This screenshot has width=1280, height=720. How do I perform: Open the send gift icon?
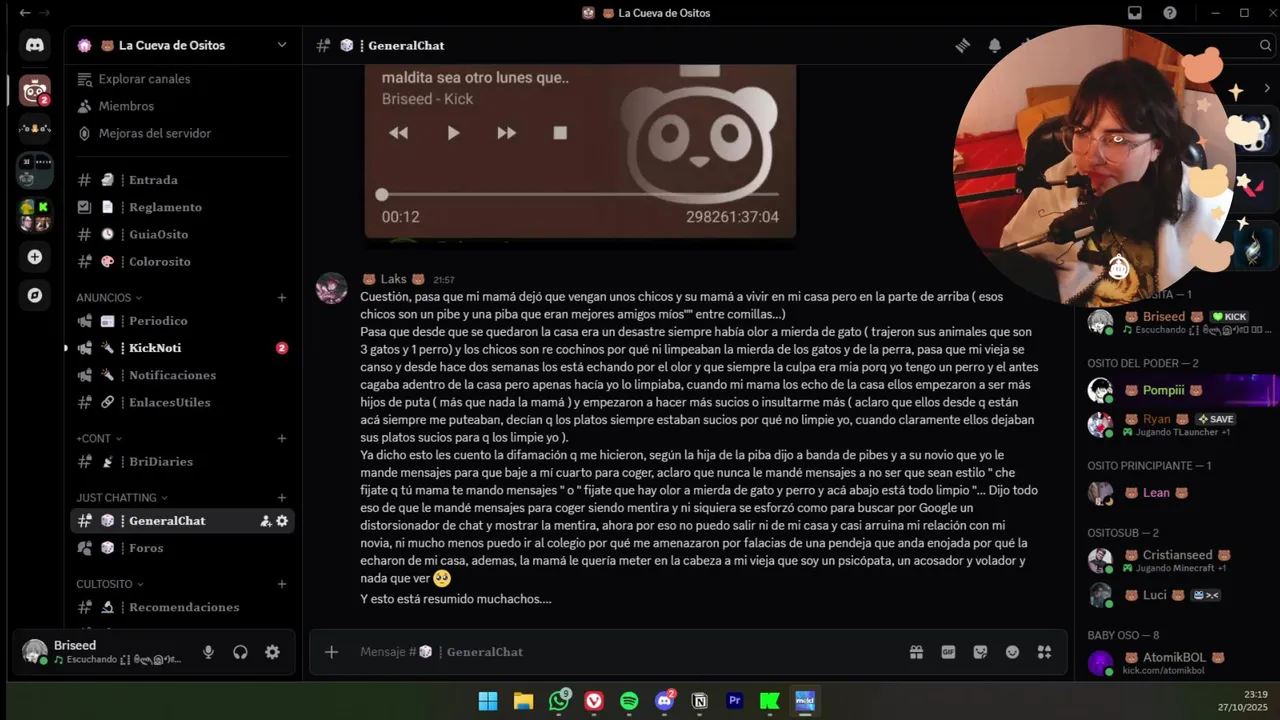(x=916, y=652)
